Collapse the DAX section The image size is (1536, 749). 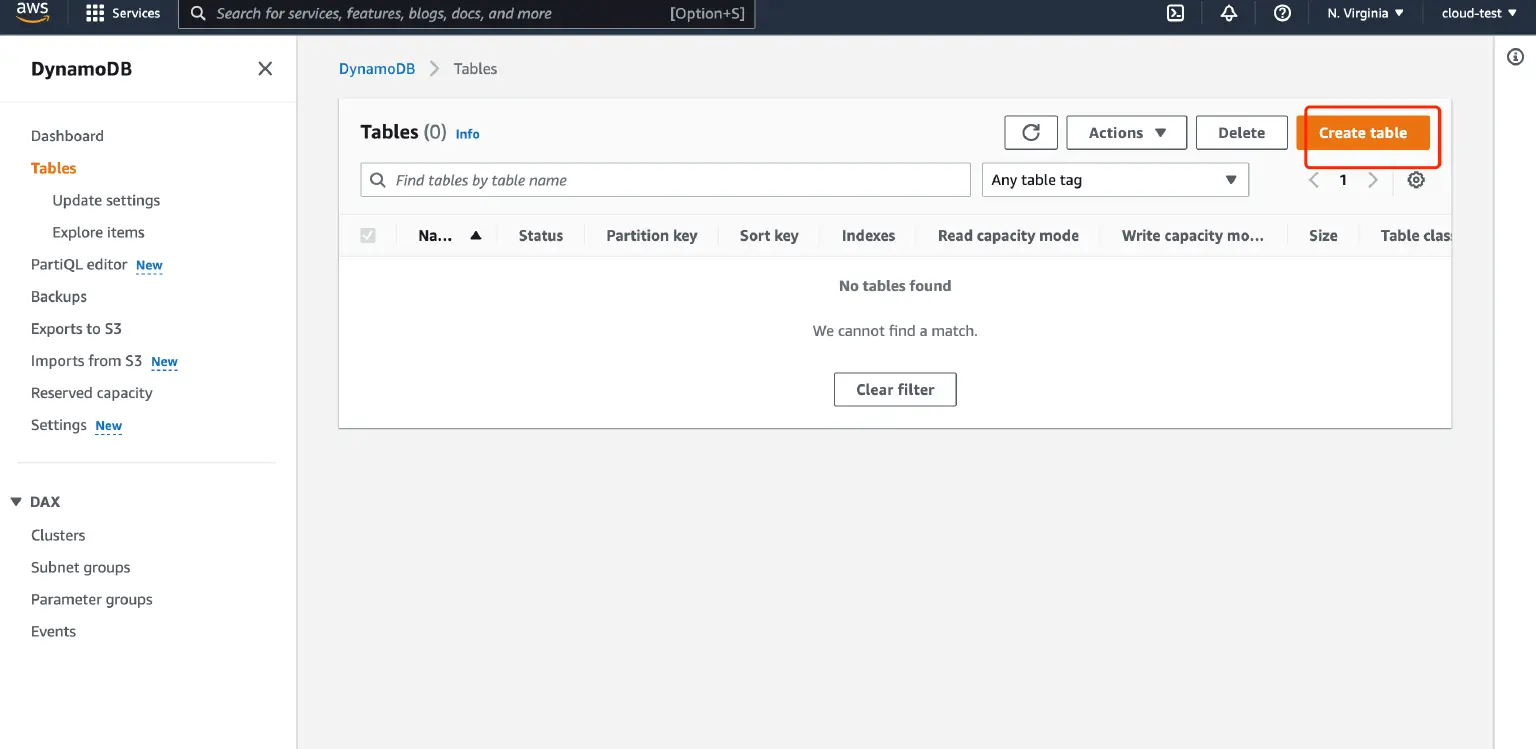15,501
